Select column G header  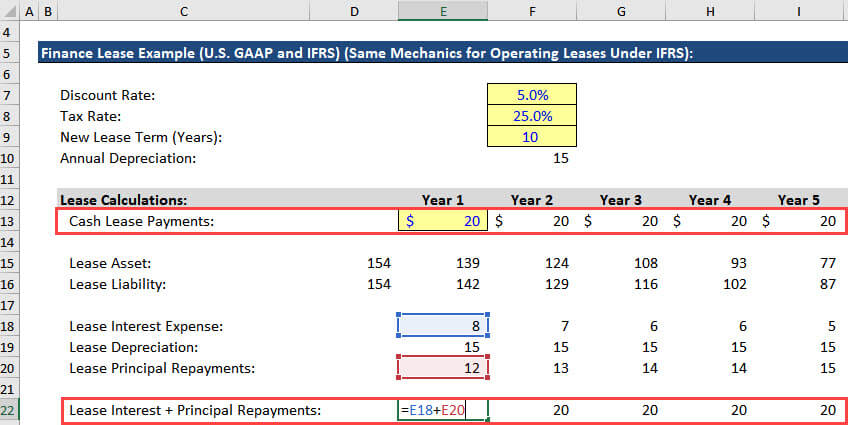(621, 11)
